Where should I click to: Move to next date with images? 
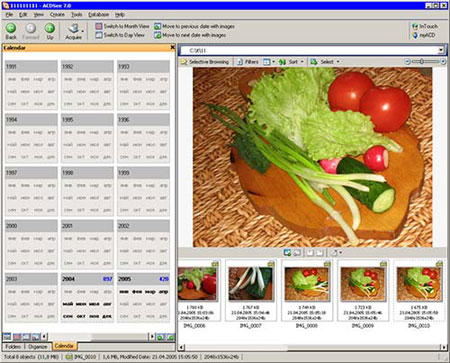(x=190, y=35)
